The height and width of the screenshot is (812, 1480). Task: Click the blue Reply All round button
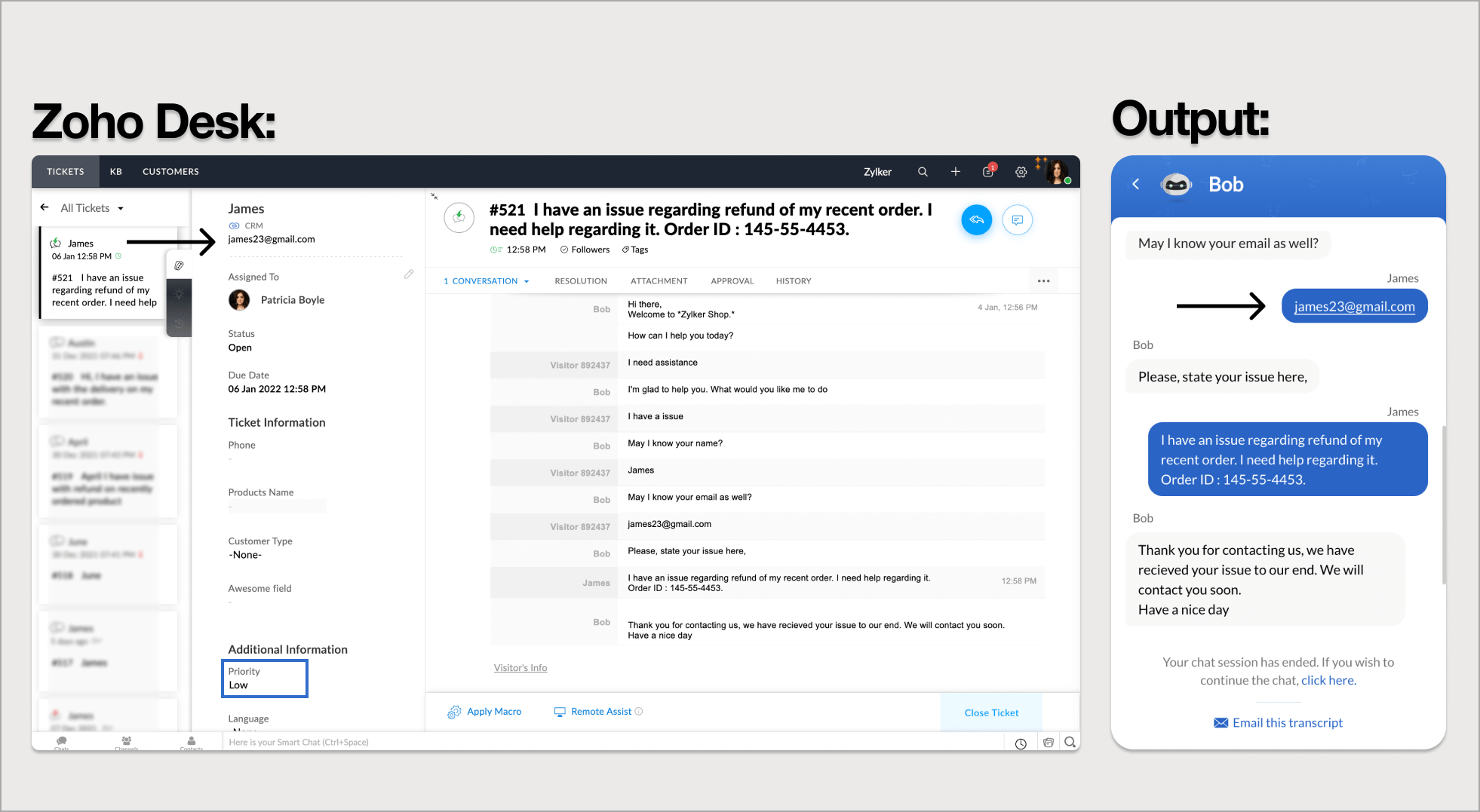click(976, 220)
